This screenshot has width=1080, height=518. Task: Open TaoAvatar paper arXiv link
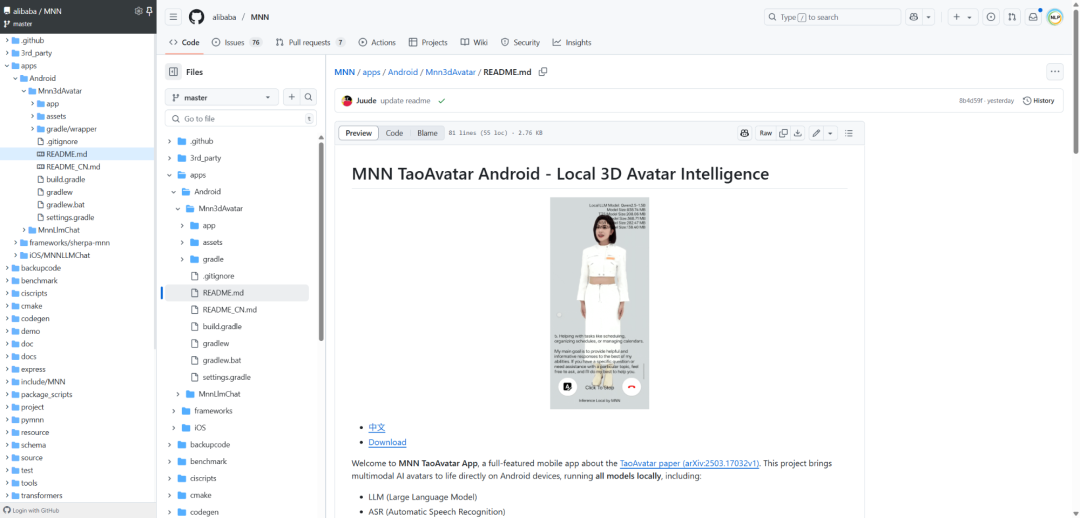click(x=689, y=464)
